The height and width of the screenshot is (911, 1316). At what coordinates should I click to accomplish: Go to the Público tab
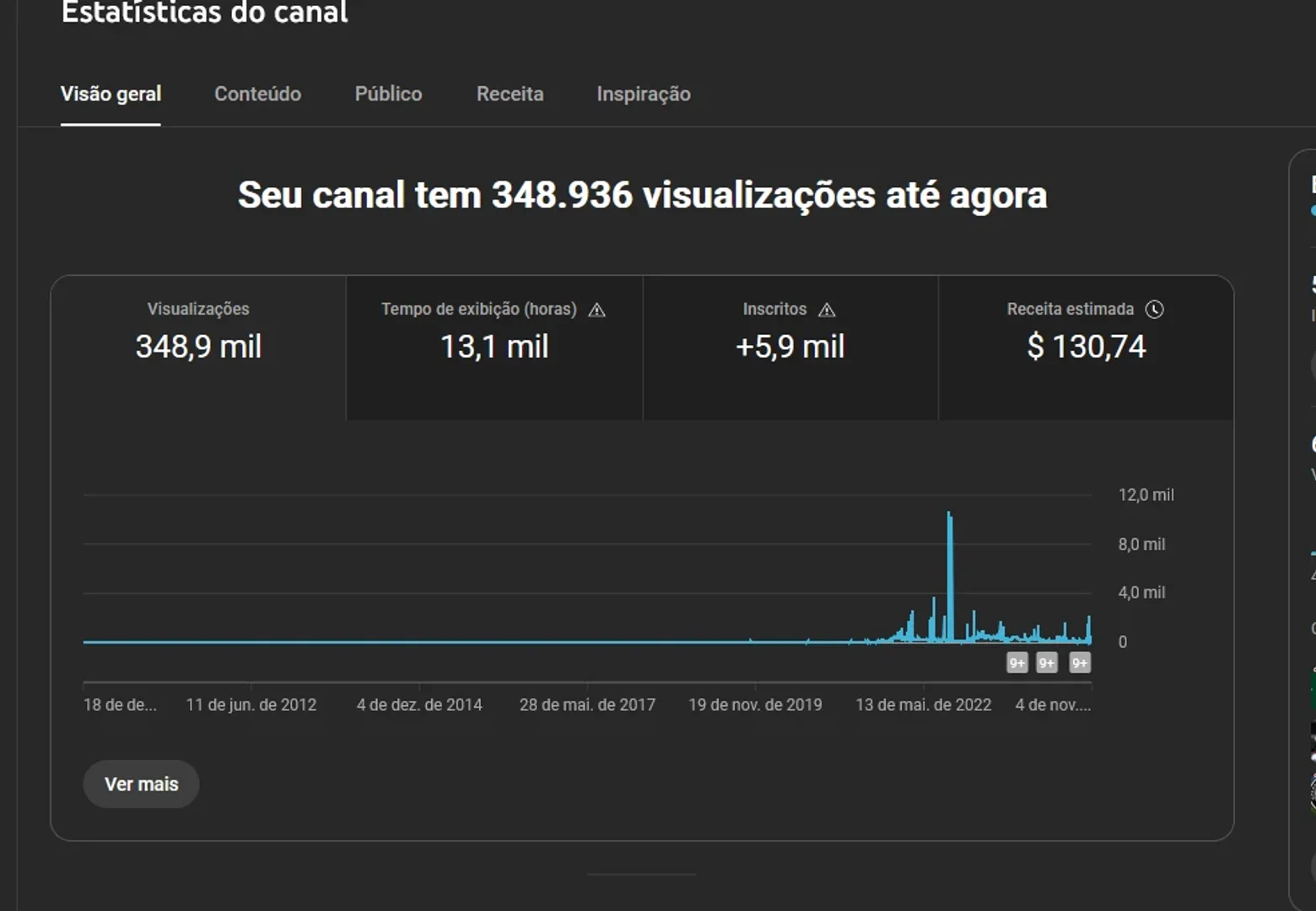(x=388, y=94)
